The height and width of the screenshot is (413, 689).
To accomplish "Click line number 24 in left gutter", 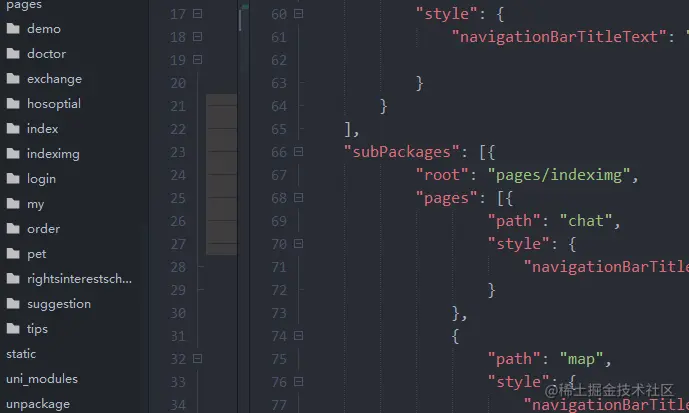I will (178, 175).
